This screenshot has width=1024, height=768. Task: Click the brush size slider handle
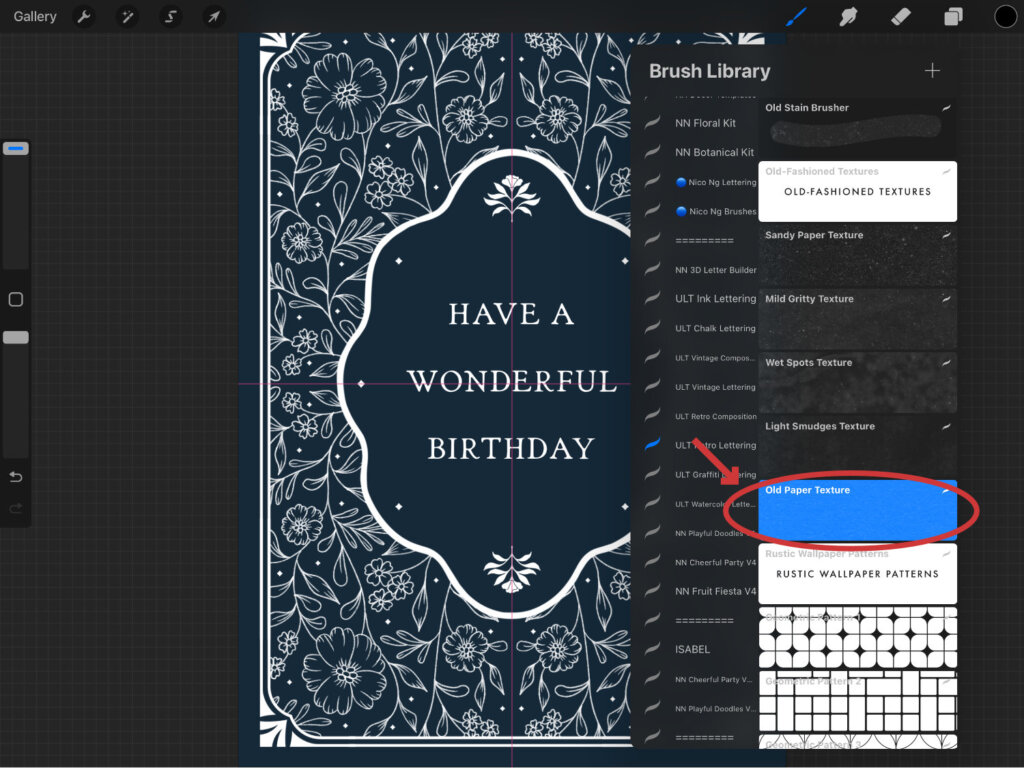click(x=15, y=149)
